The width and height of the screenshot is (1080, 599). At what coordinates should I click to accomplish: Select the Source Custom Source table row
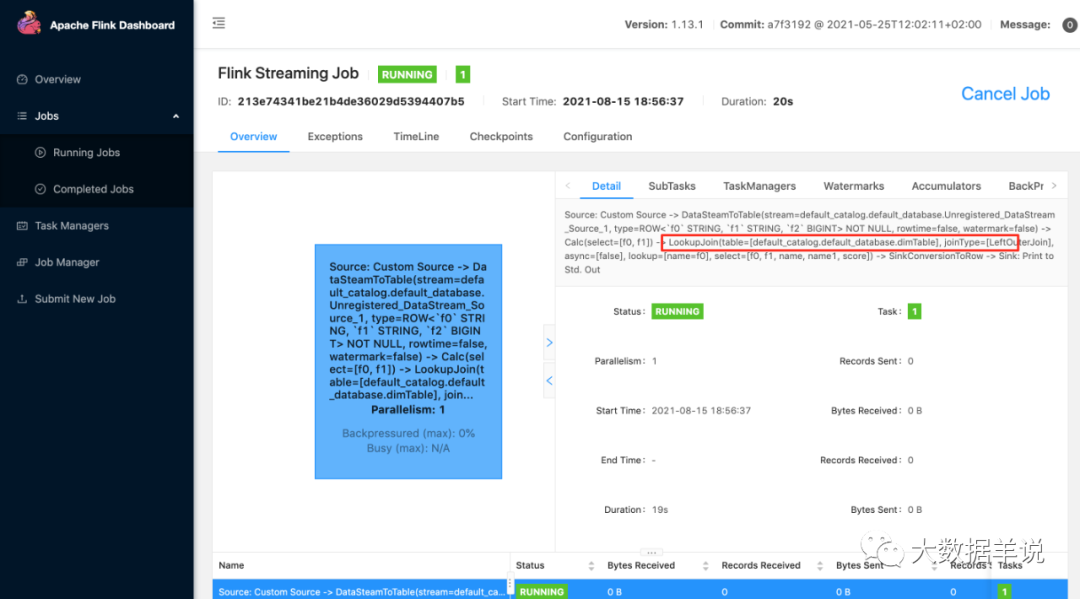(x=640, y=591)
